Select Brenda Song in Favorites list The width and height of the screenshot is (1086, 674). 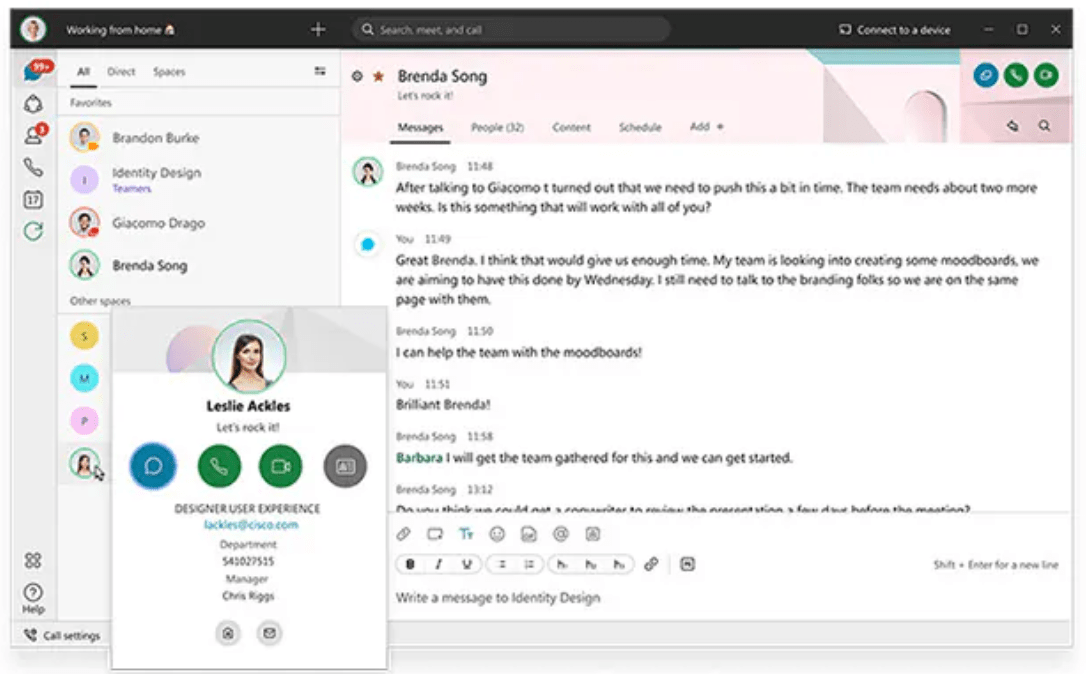click(199, 265)
